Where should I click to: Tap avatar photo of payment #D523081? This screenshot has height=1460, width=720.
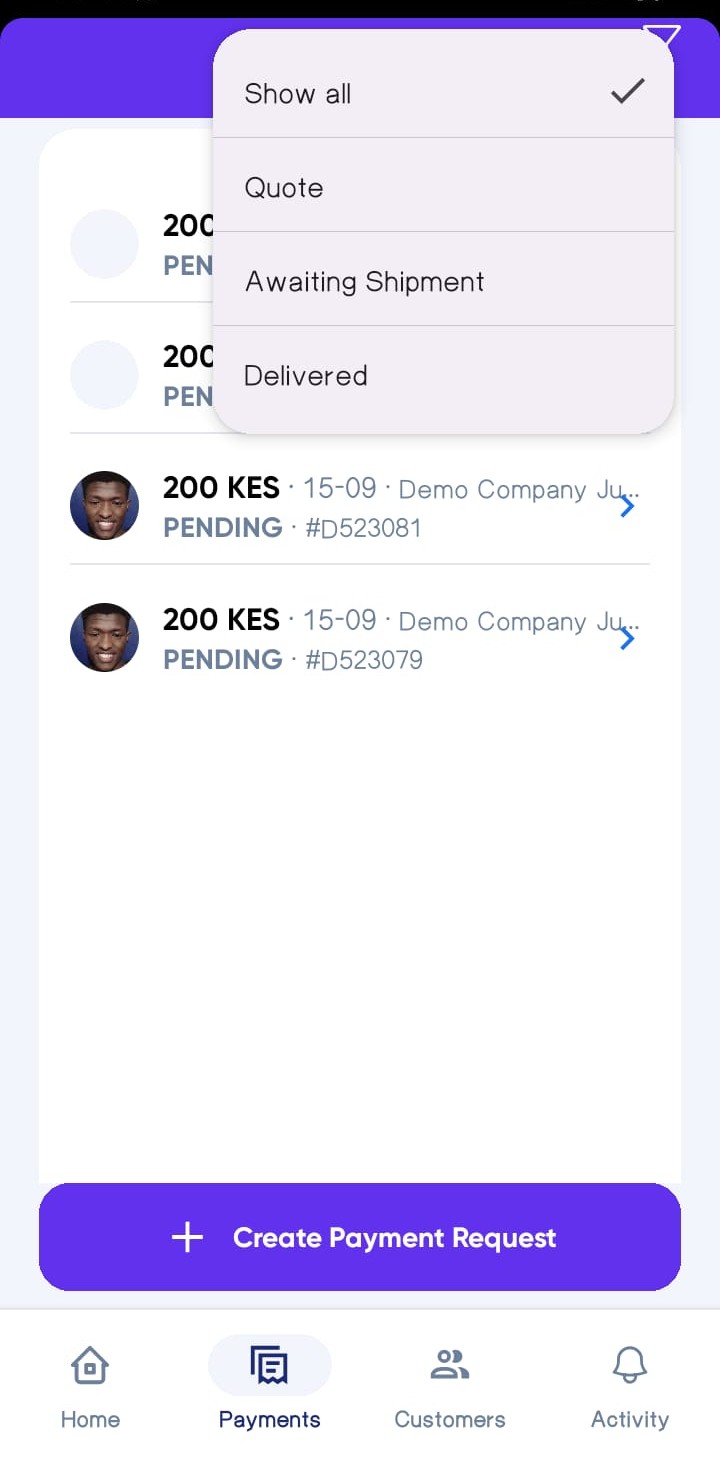[x=104, y=506]
